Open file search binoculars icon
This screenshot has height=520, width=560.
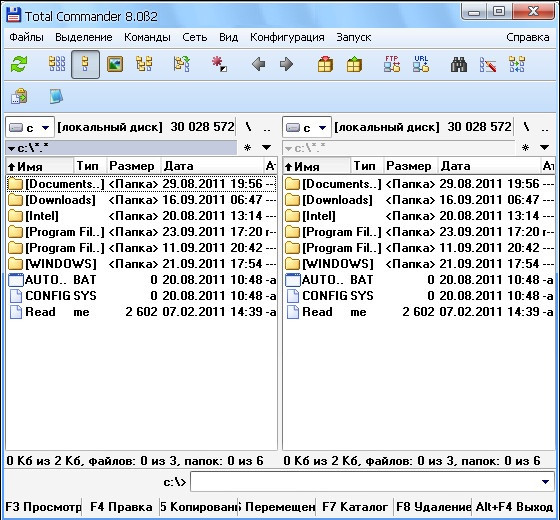pos(459,64)
